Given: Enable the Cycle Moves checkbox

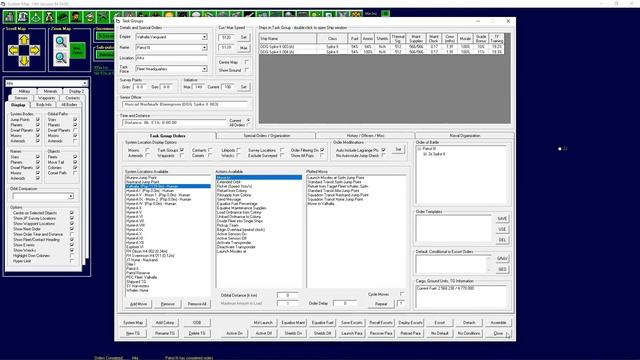Looking at the screenshot, I should [x=402, y=294].
